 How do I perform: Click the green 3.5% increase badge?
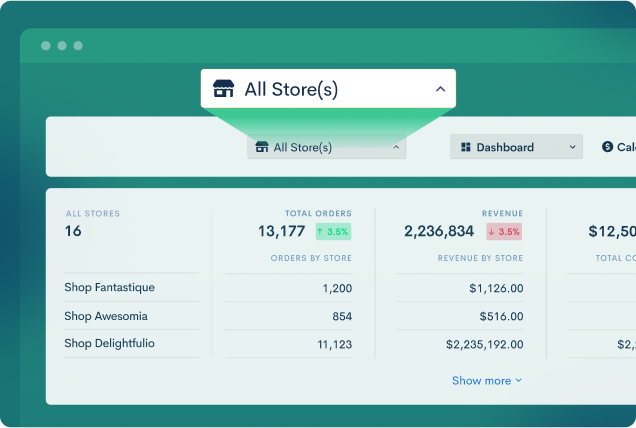[x=333, y=231]
